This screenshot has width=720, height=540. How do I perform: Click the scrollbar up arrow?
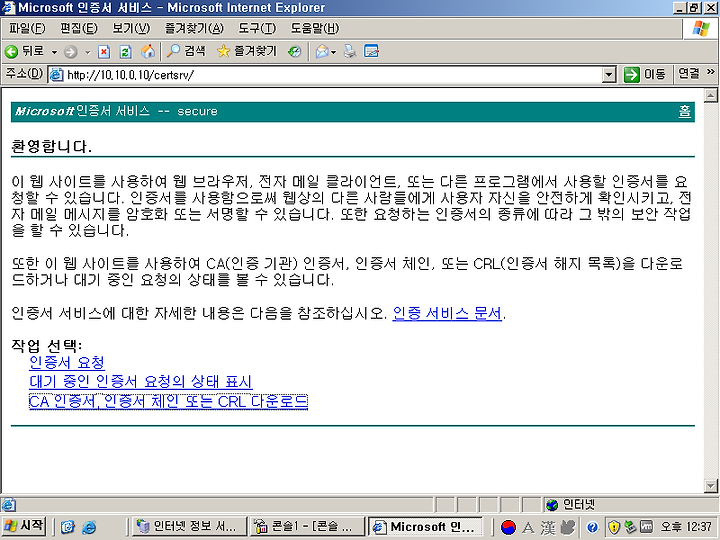point(710,95)
